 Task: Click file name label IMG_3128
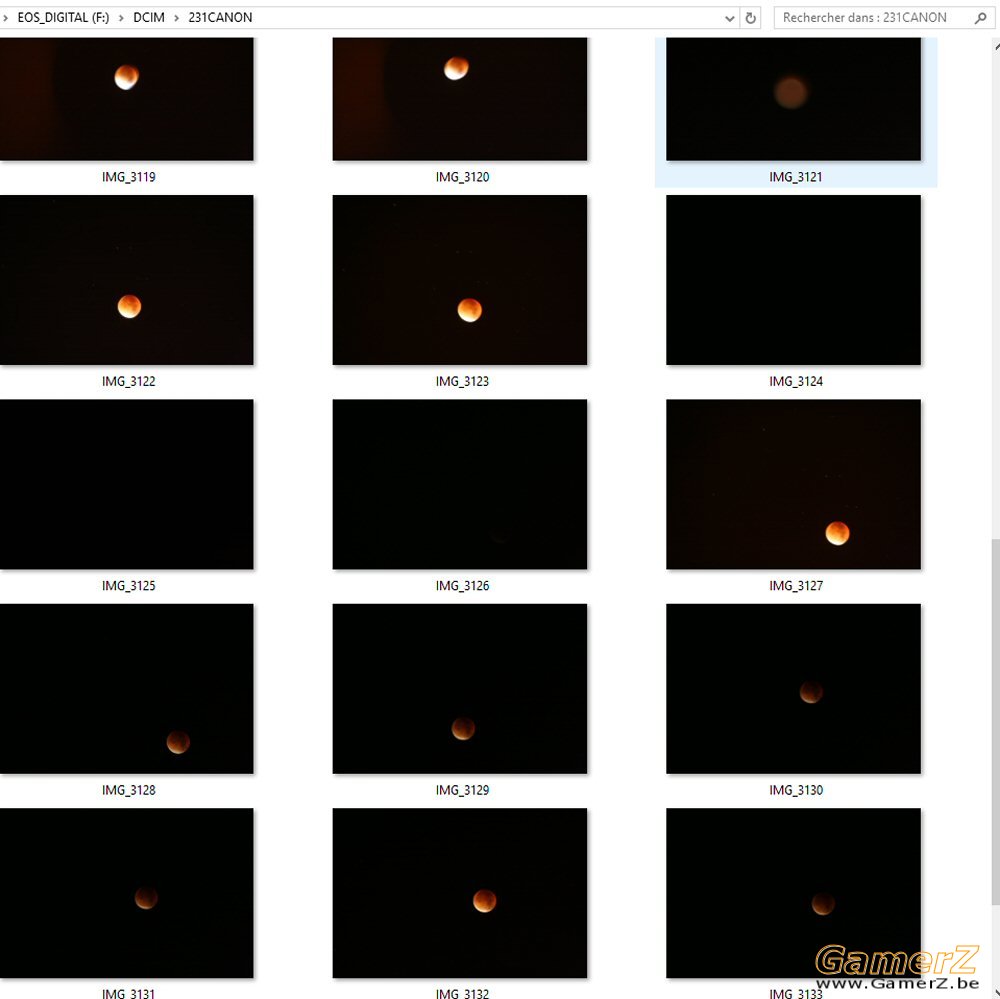pyautogui.click(x=129, y=790)
